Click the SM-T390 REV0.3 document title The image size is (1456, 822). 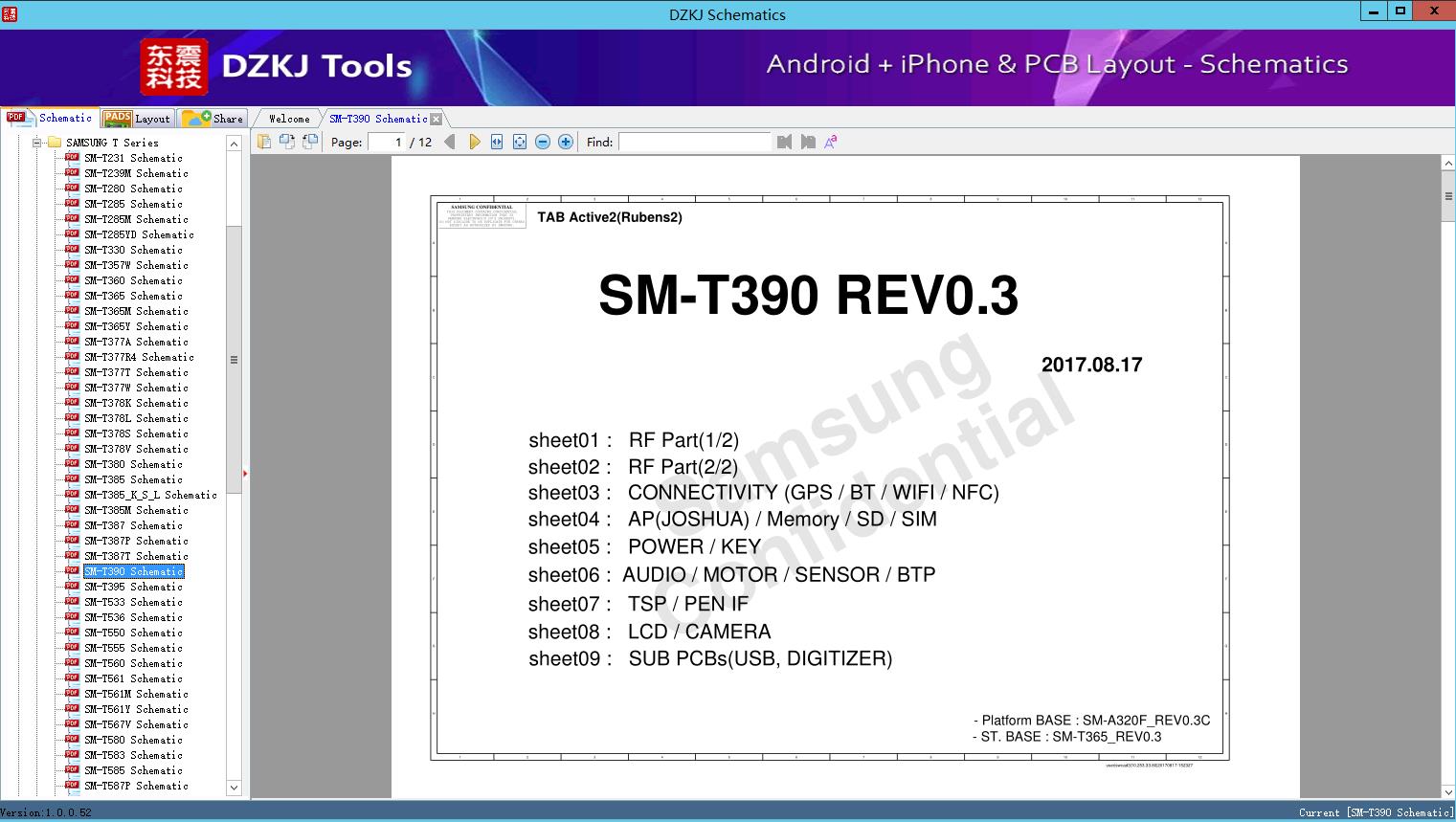pyautogui.click(x=808, y=295)
